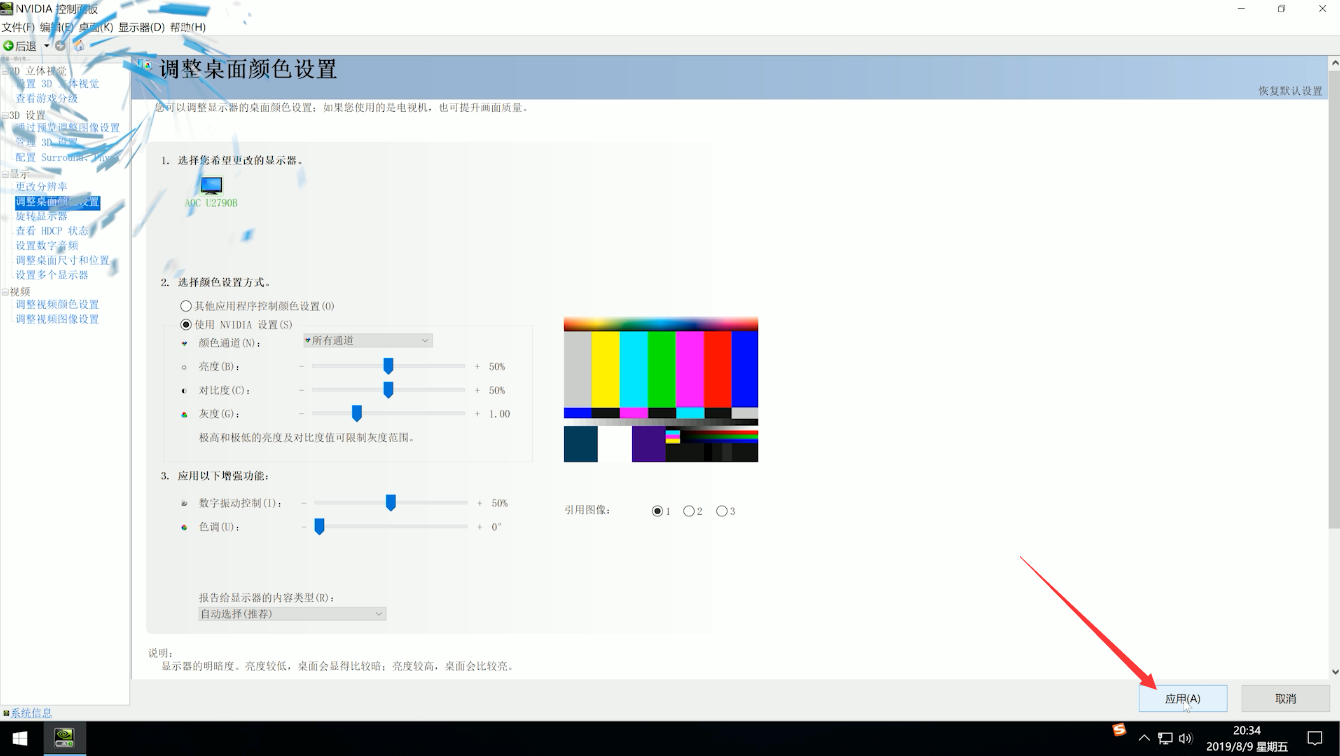
Task: Open the 编辑(E) menu
Action: click(56, 27)
